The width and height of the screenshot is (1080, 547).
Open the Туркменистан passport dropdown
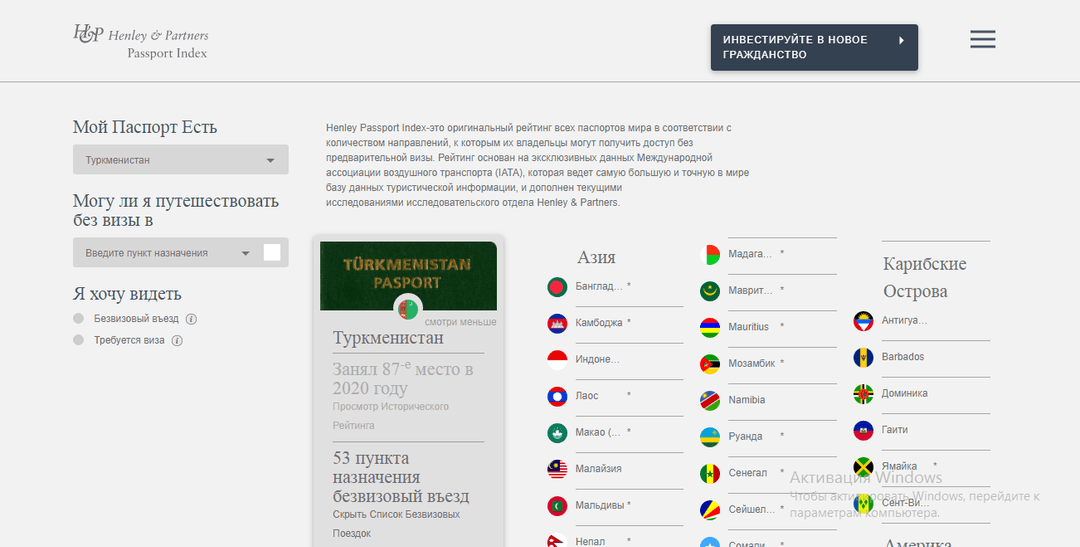[x=180, y=160]
